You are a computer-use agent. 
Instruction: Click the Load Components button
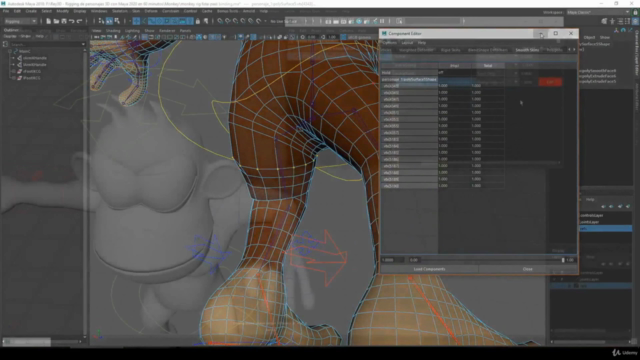click(x=429, y=269)
